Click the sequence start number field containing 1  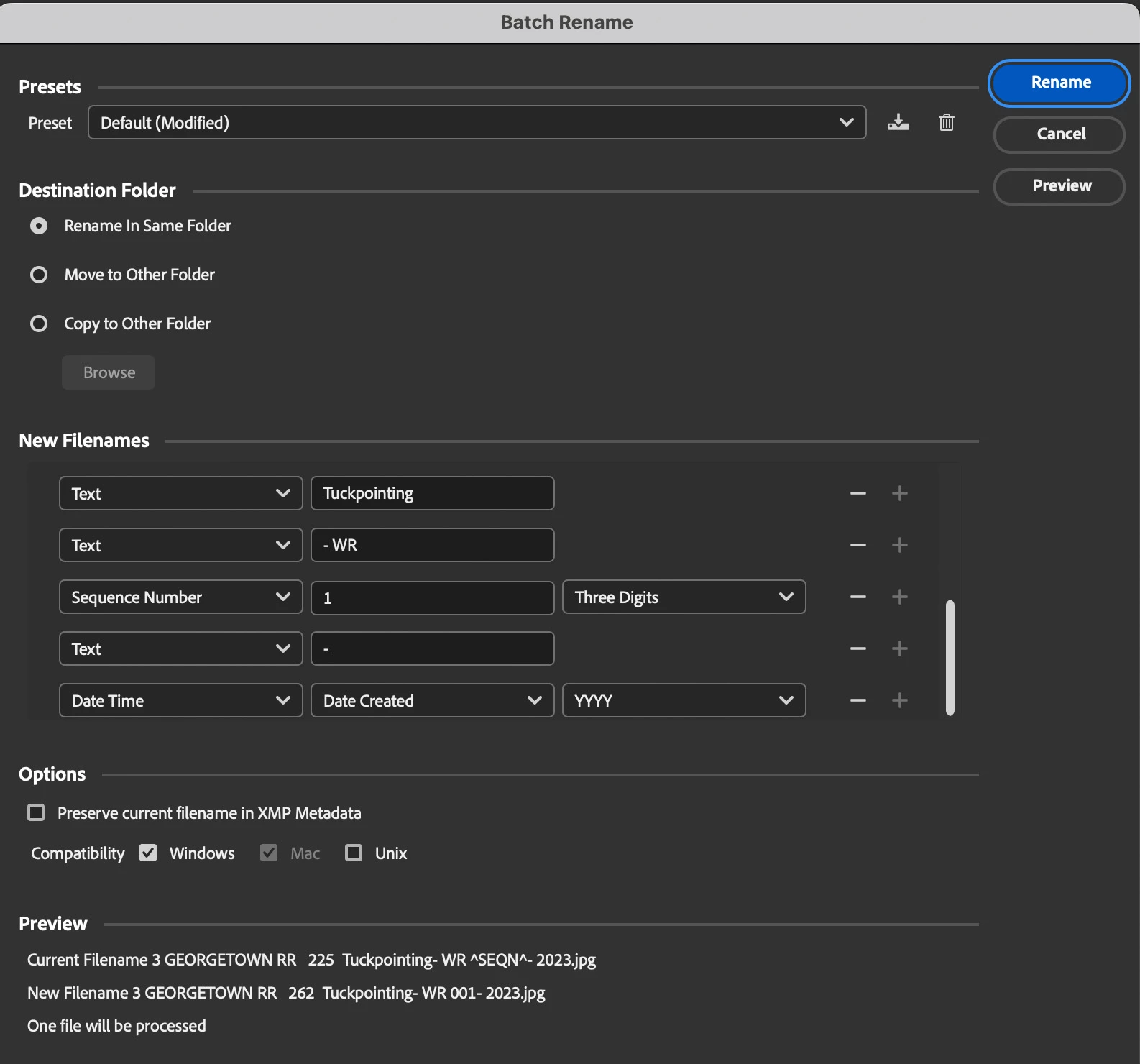(433, 597)
